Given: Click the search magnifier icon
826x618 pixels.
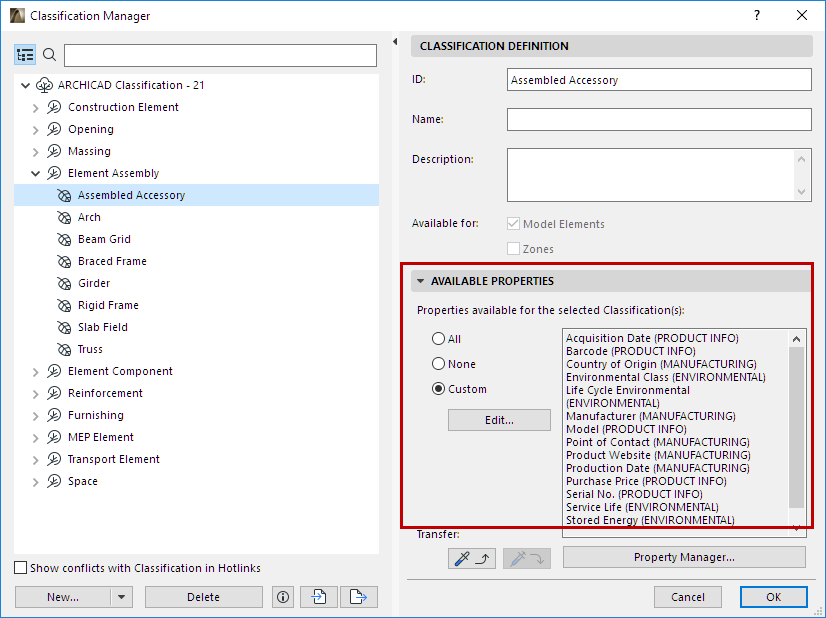Looking at the screenshot, I should point(49,55).
